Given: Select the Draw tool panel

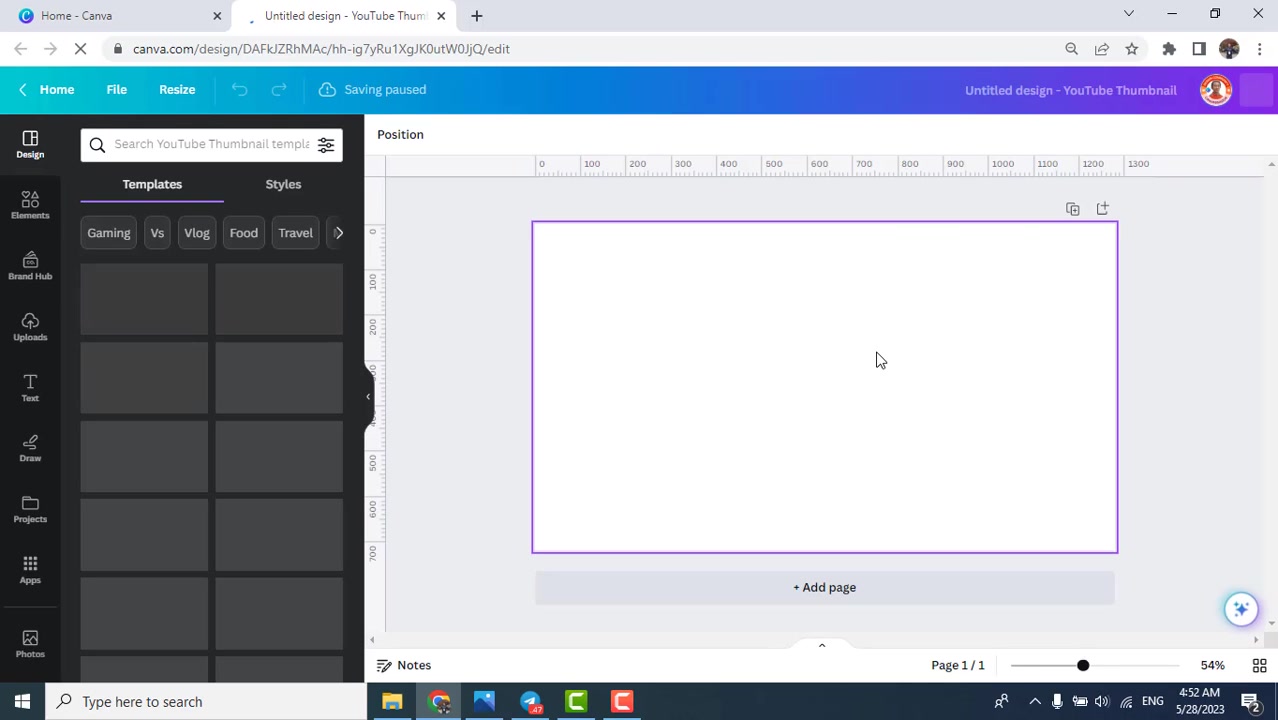Looking at the screenshot, I should coord(30,448).
